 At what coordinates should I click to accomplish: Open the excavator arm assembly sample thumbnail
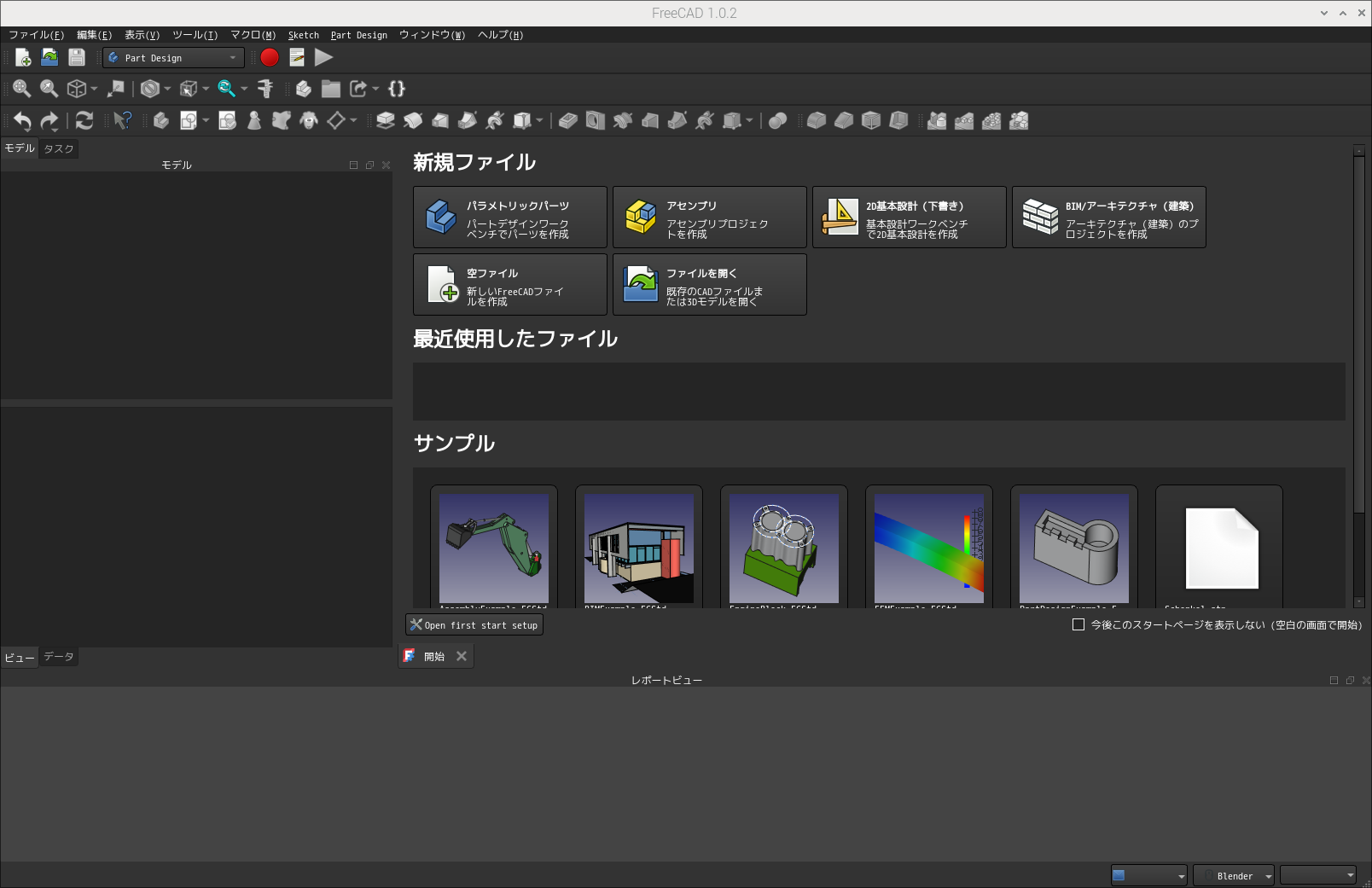pyautogui.click(x=494, y=548)
